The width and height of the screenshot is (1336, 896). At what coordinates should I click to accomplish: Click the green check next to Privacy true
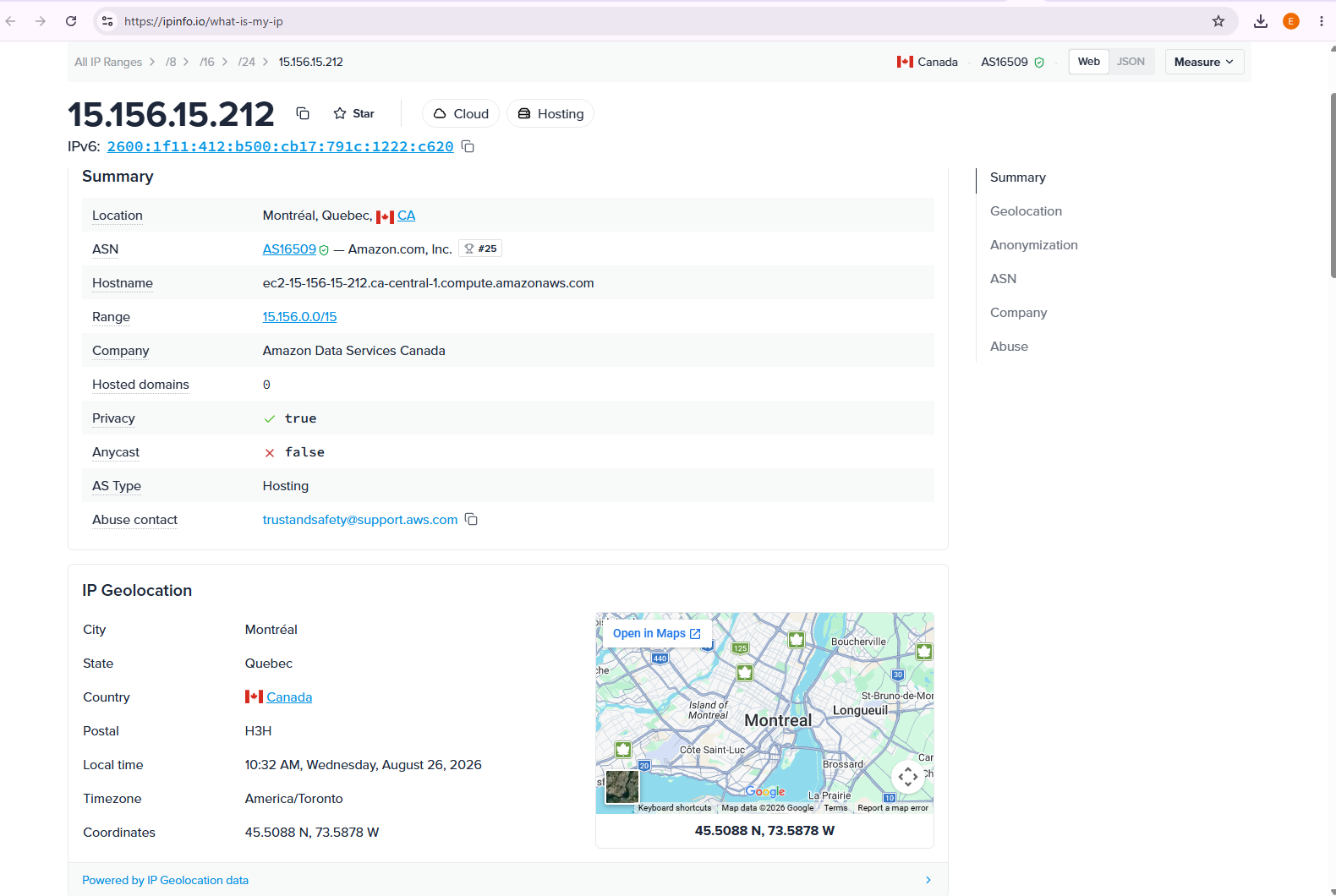click(270, 418)
